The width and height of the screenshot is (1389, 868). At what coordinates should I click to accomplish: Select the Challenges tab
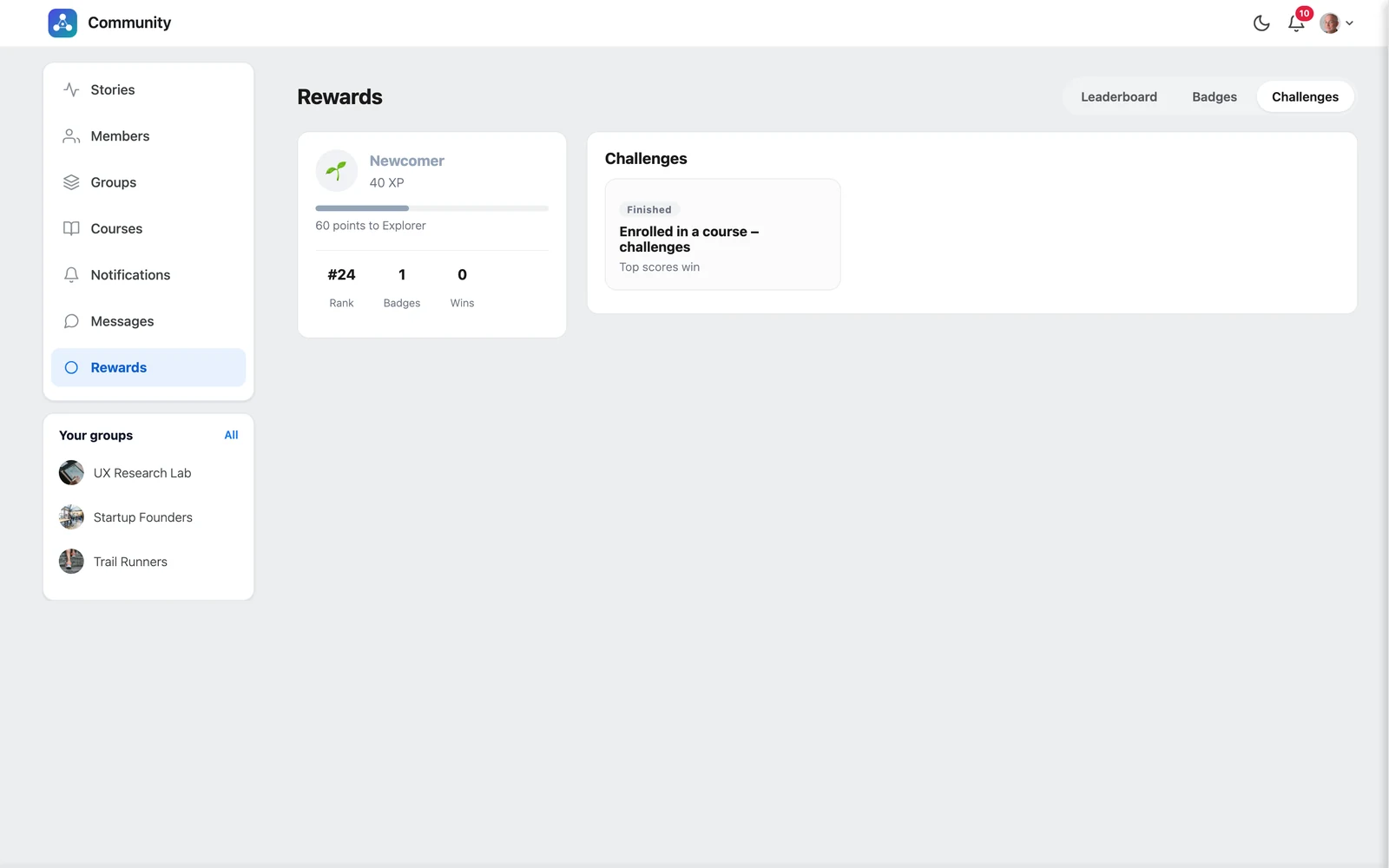[1305, 97]
